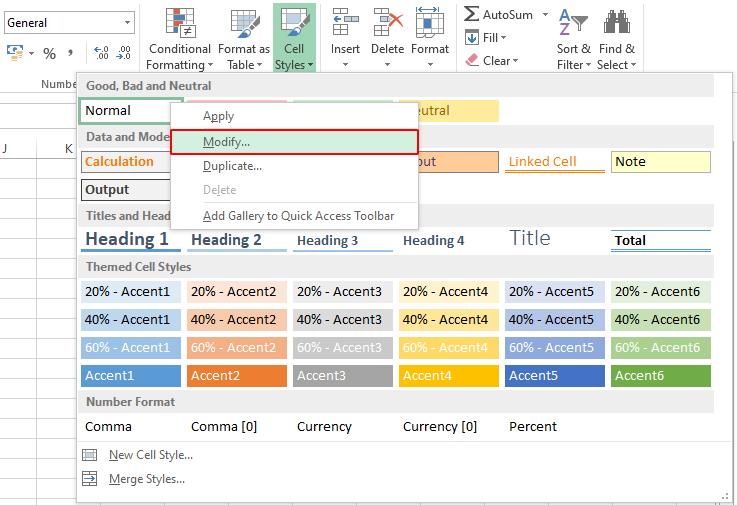The image size is (737, 505).
Task: Open Conditional Formatting icon
Action: [x=180, y=23]
